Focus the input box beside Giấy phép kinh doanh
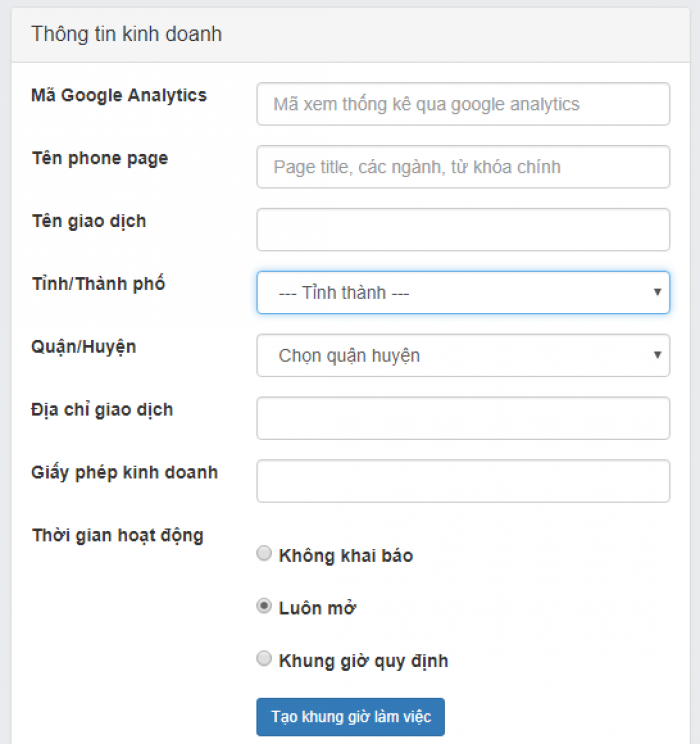 point(463,481)
